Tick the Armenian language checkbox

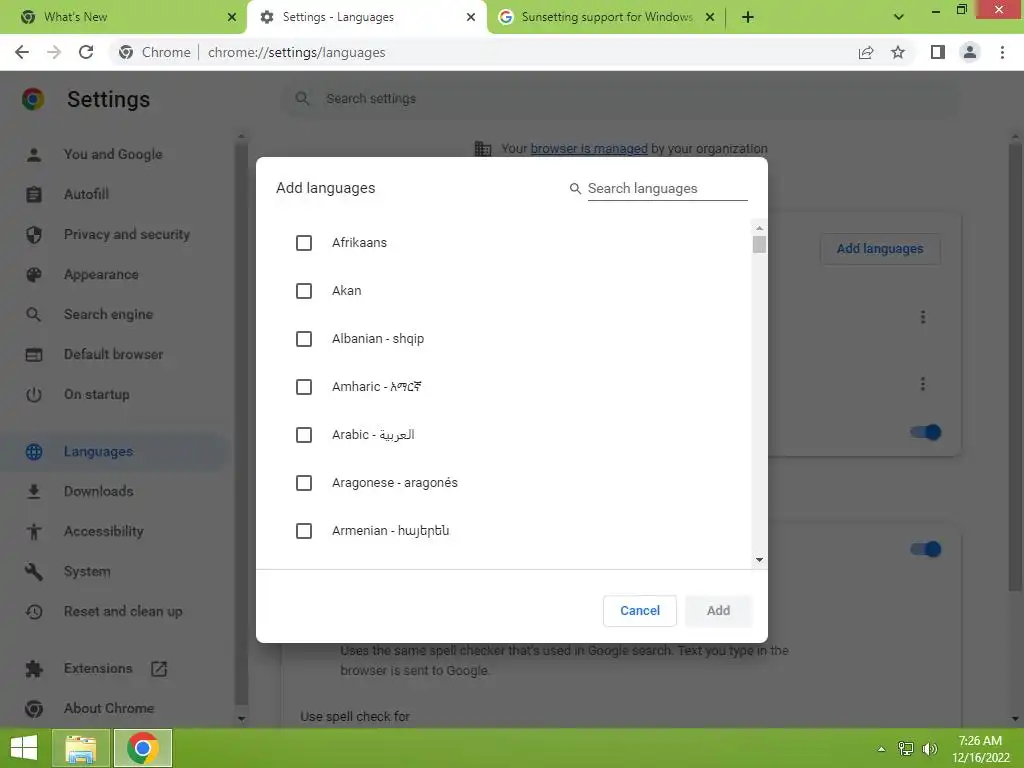[304, 531]
